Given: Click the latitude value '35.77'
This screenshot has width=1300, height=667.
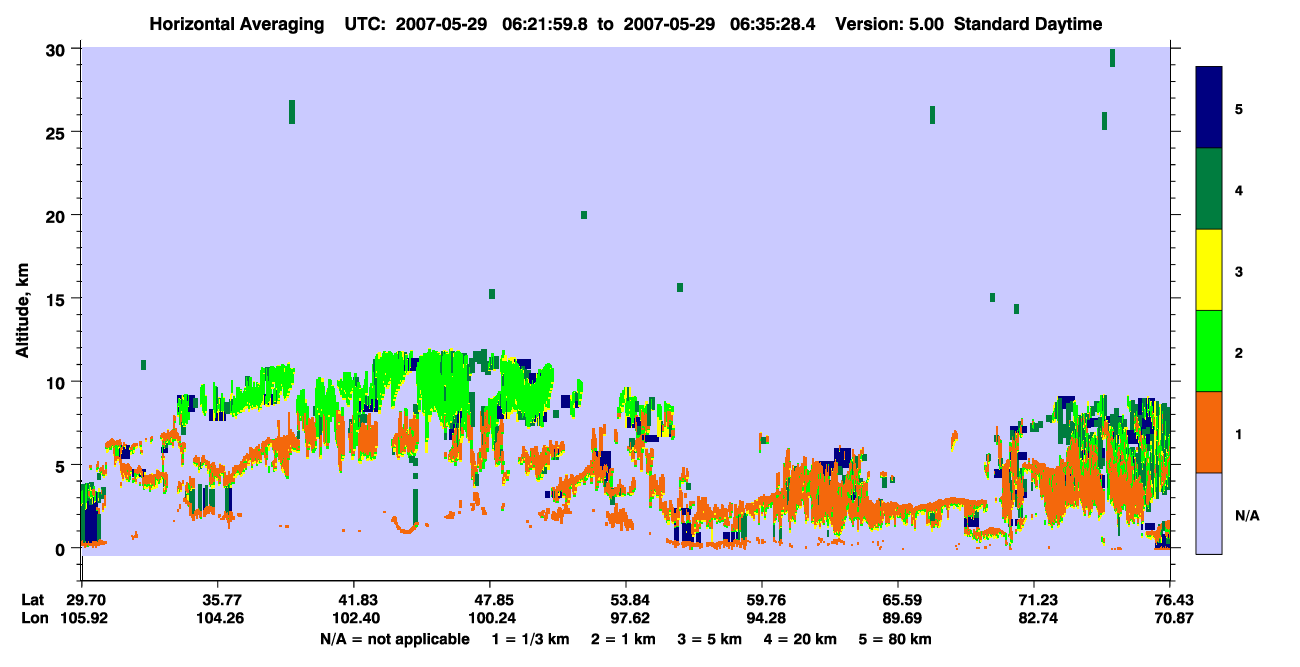Looking at the screenshot, I should coord(218,600).
